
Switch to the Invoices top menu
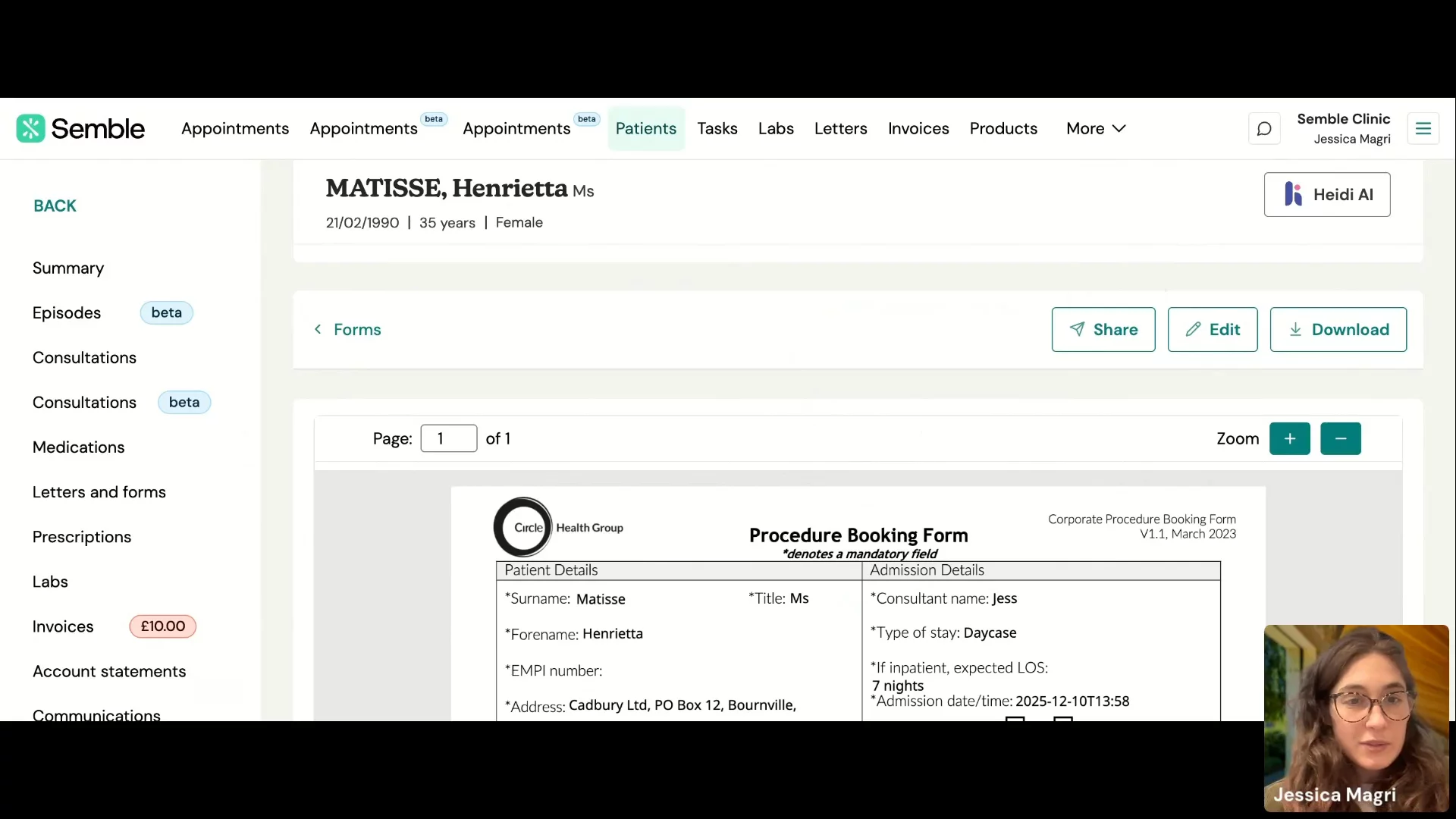click(x=918, y=129)
